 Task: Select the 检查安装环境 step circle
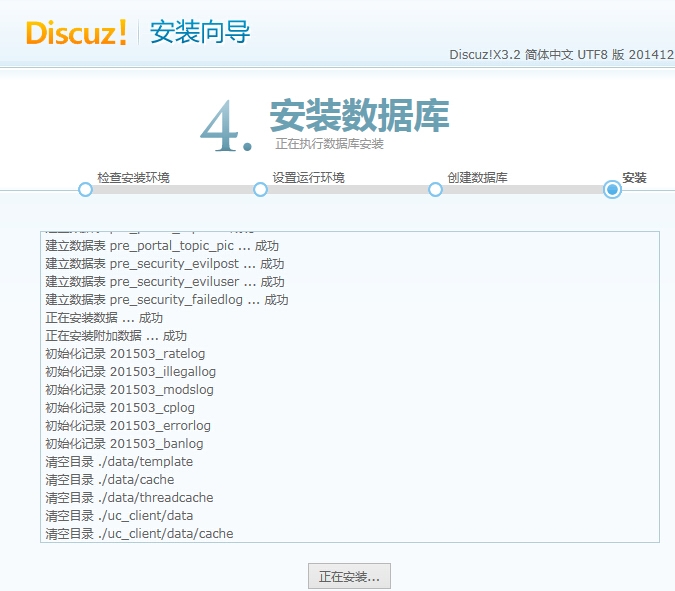[x=86, y=189]
